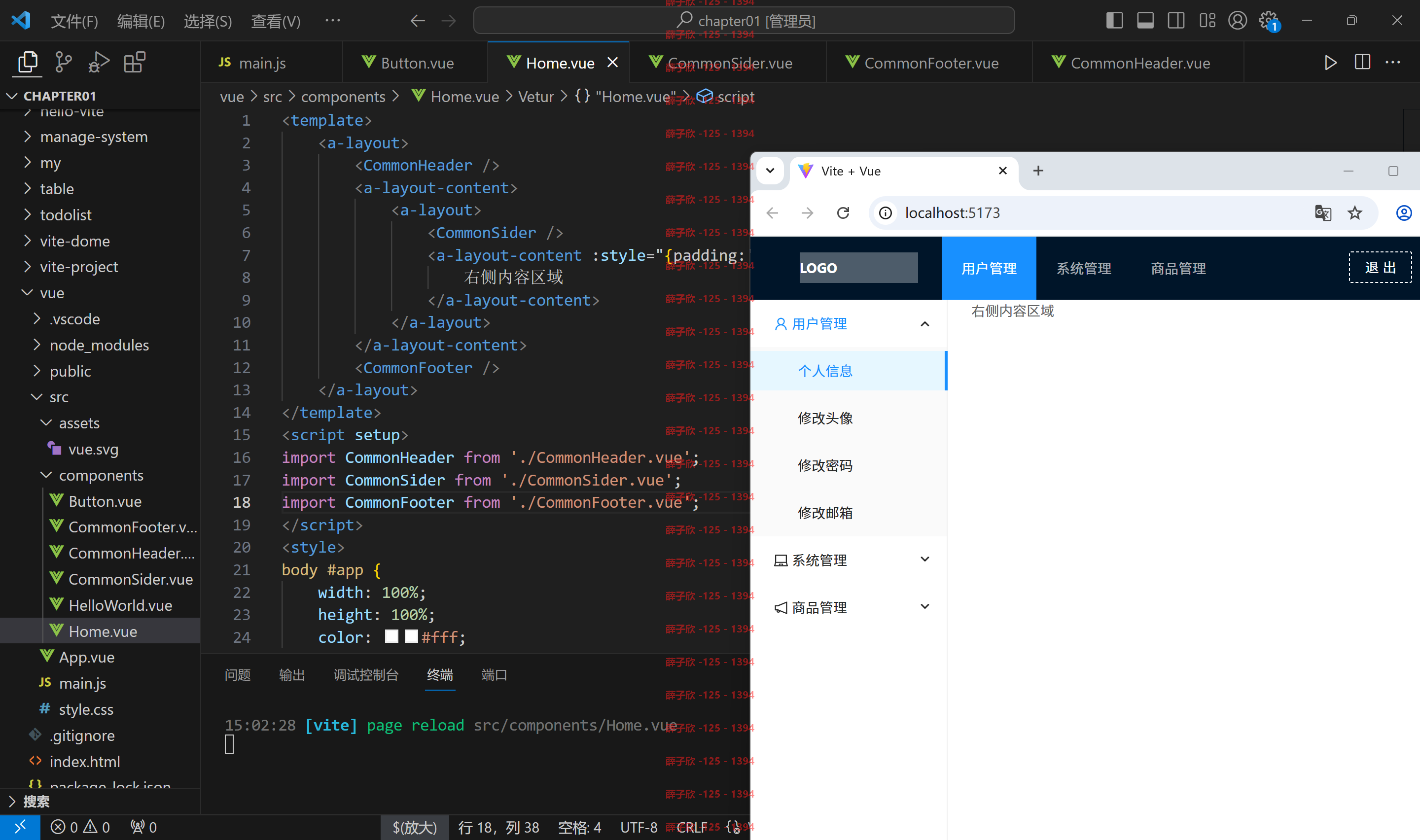Select 系统管理 in the page top nav

[x=1084, y=268]
